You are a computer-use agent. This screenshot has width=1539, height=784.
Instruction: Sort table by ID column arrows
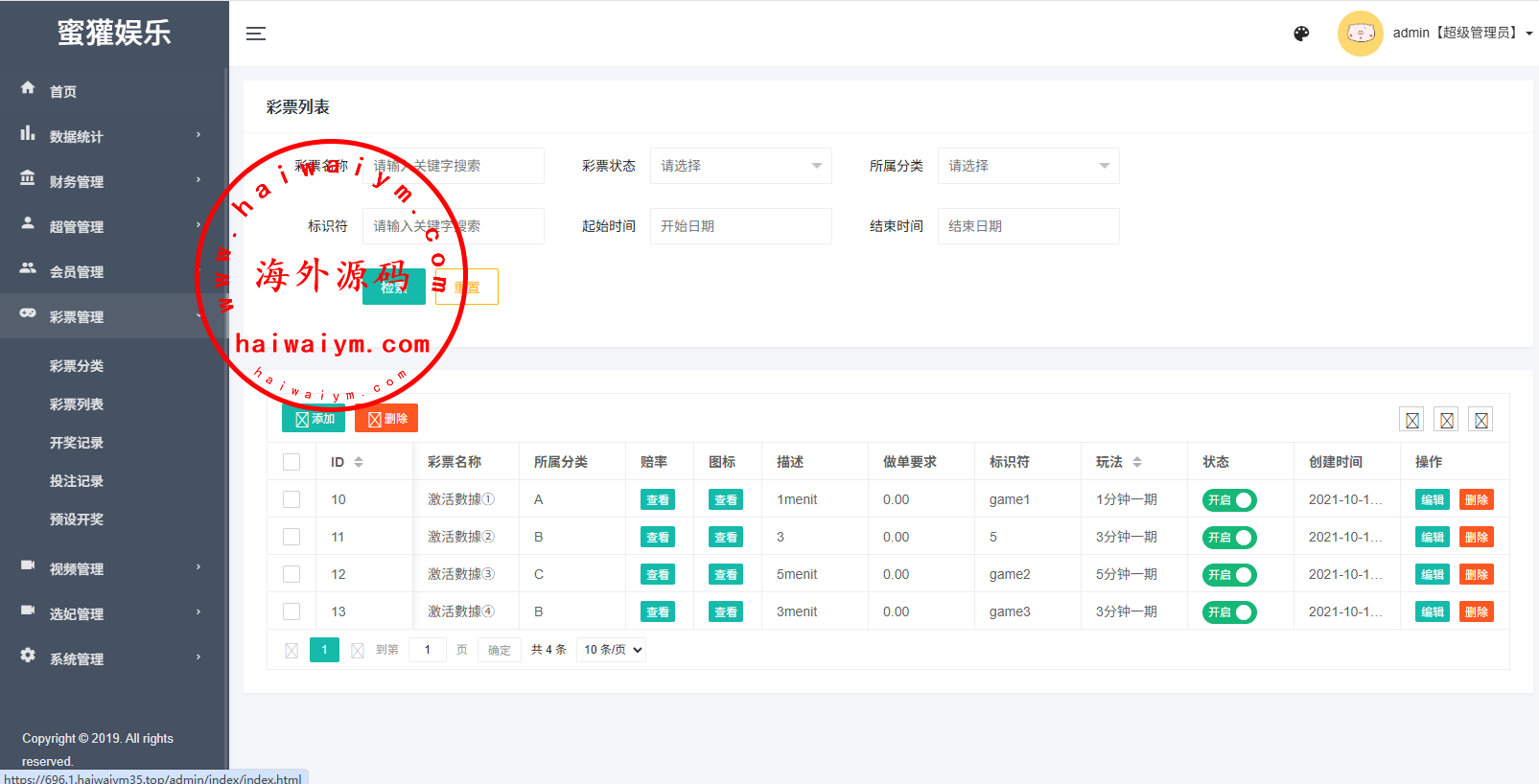click(x=359, y=462)
